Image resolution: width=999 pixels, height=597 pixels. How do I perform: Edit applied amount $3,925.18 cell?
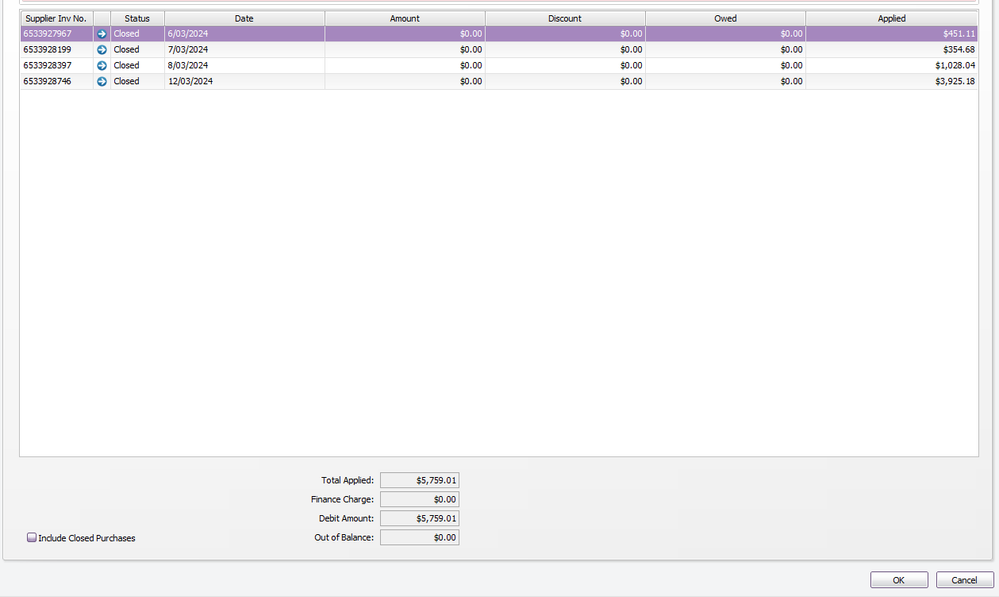click(x=891, y=82)
